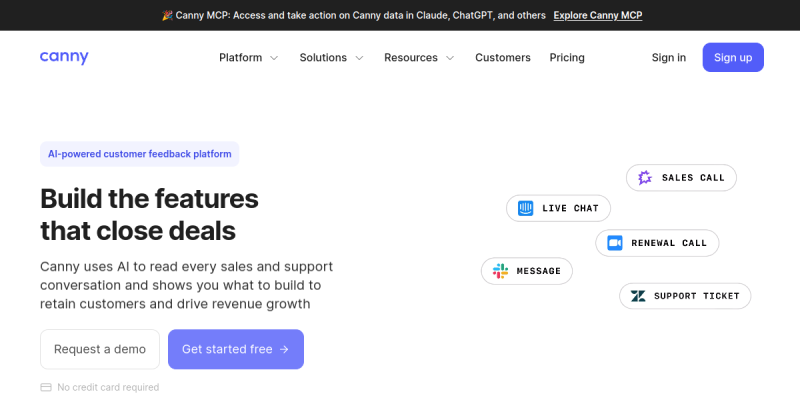The width and height of the screenshot is (800, 400).
Task: Click the Get started free button
Action: click(x=236, y=349)
